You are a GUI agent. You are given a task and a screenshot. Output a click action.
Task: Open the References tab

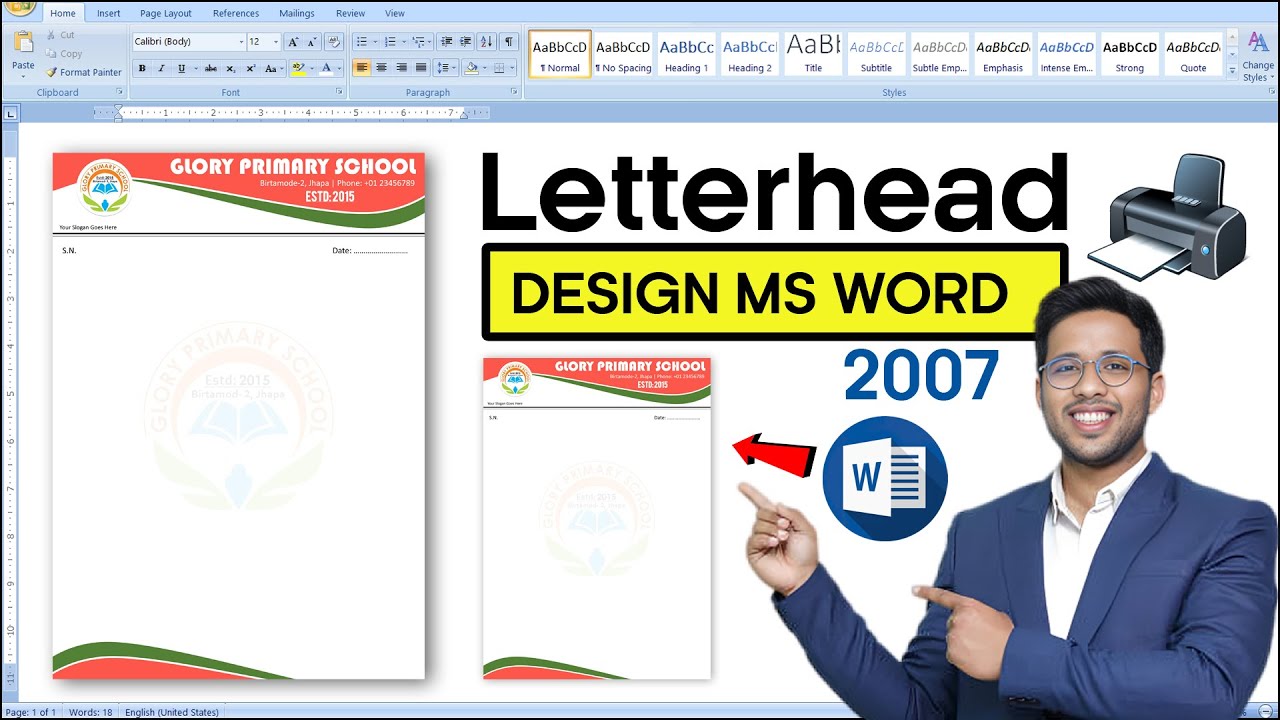(x=236, y=13)
